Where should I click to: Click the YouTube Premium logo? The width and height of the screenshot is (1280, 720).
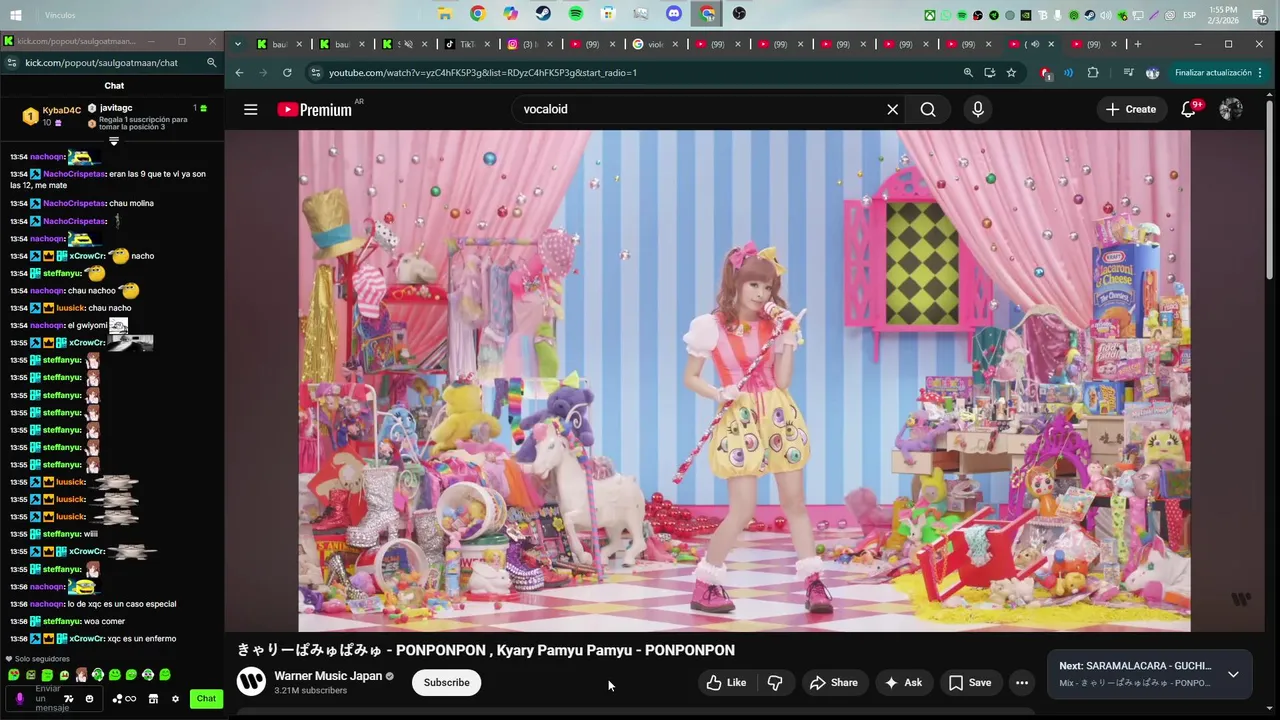click(315, 110)
